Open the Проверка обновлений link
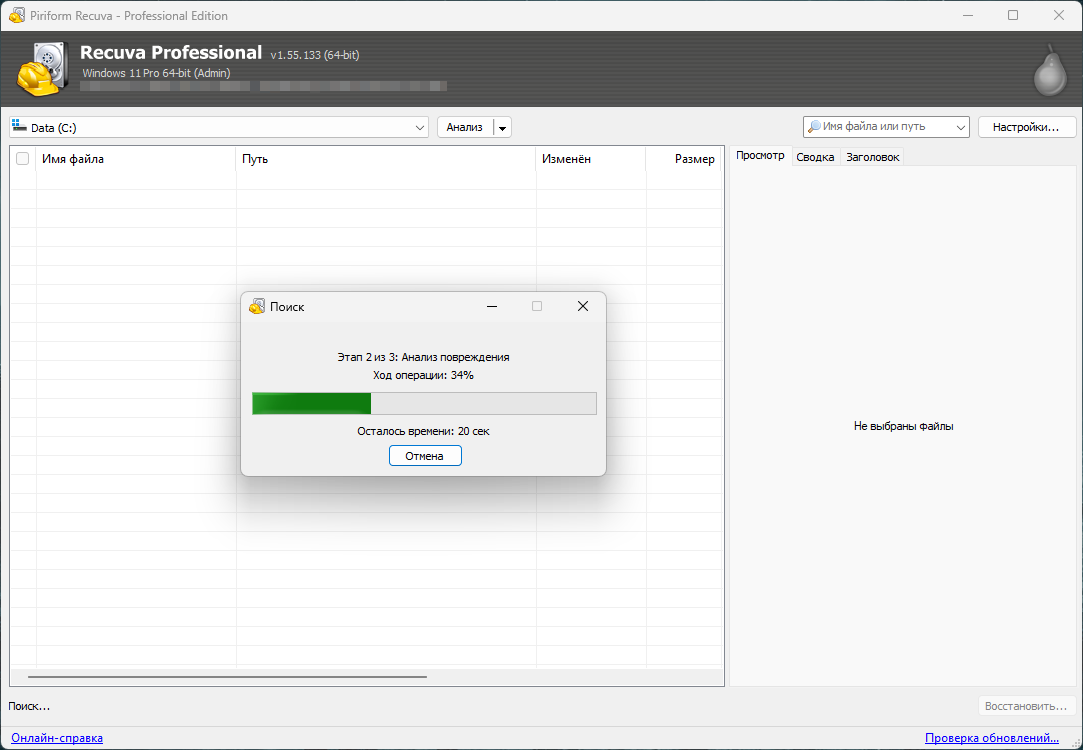The image size is (1083, 750). point(992,738)
